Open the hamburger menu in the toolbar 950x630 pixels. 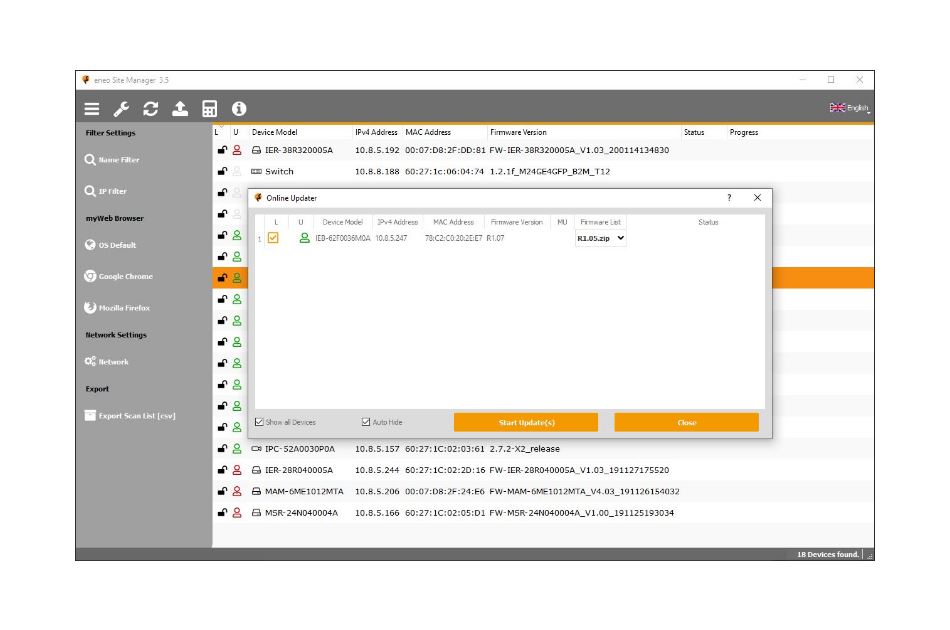92,109
